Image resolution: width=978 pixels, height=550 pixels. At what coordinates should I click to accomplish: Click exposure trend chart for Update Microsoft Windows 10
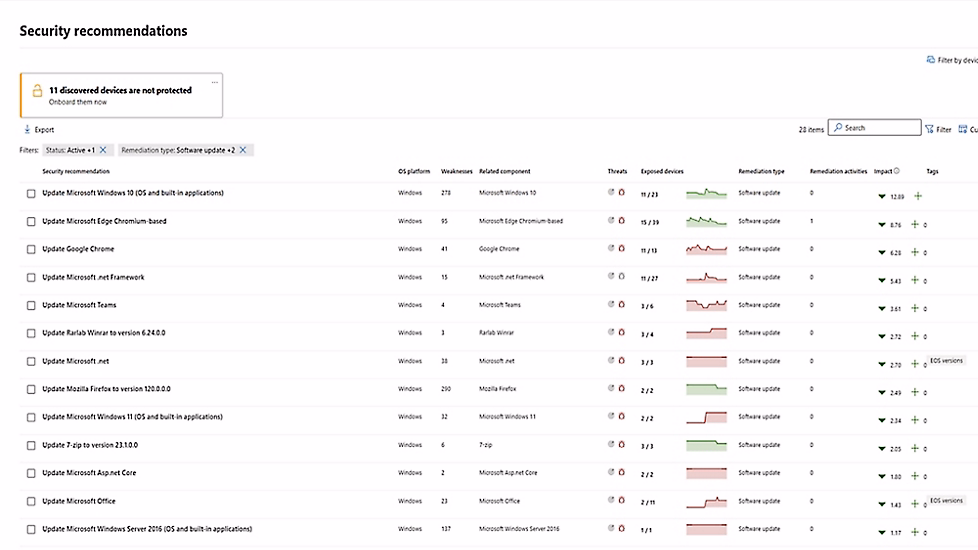[x=706, y=193]
